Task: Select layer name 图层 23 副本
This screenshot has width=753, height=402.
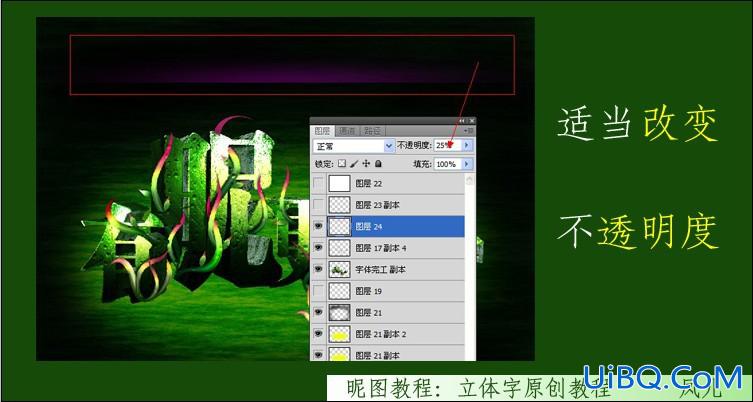Action: click(377, 205)
